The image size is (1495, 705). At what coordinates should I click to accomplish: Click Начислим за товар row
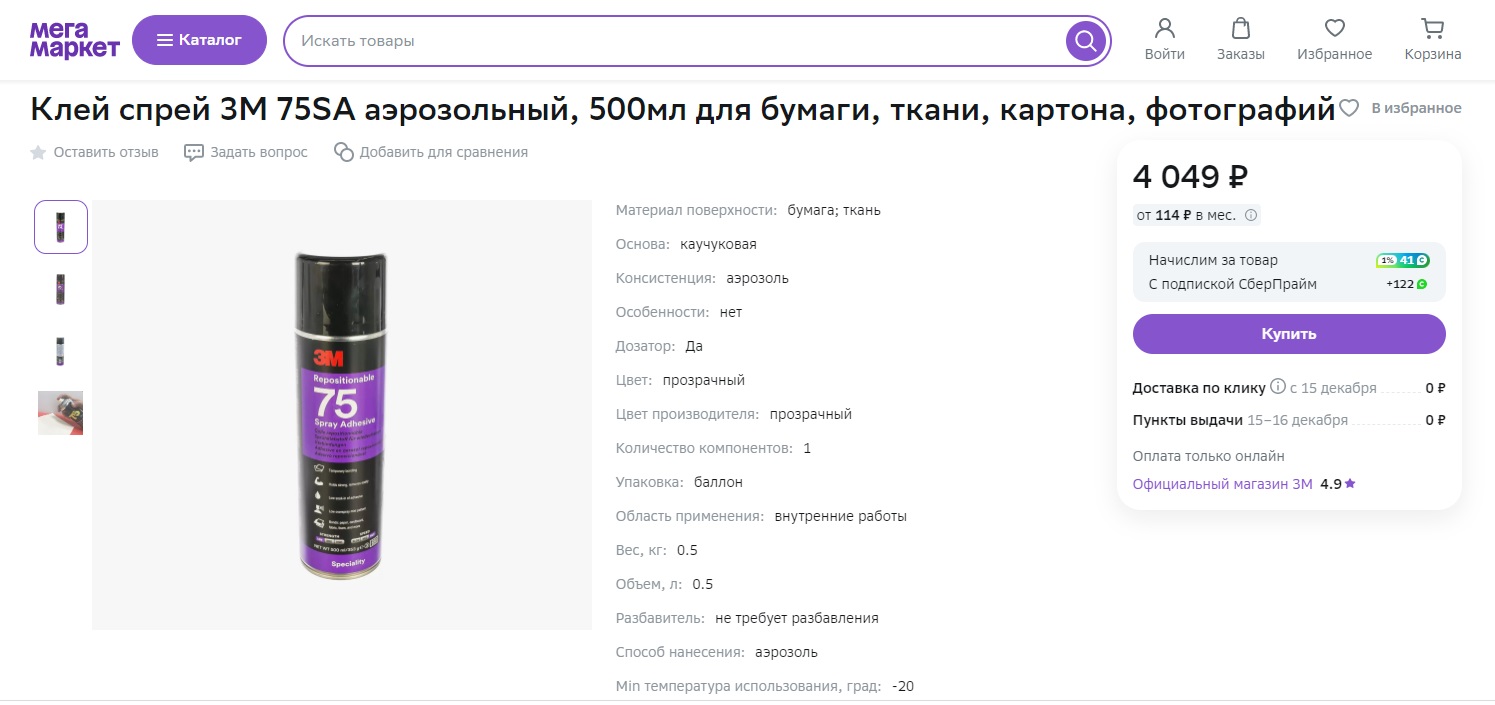(1289, 260)
